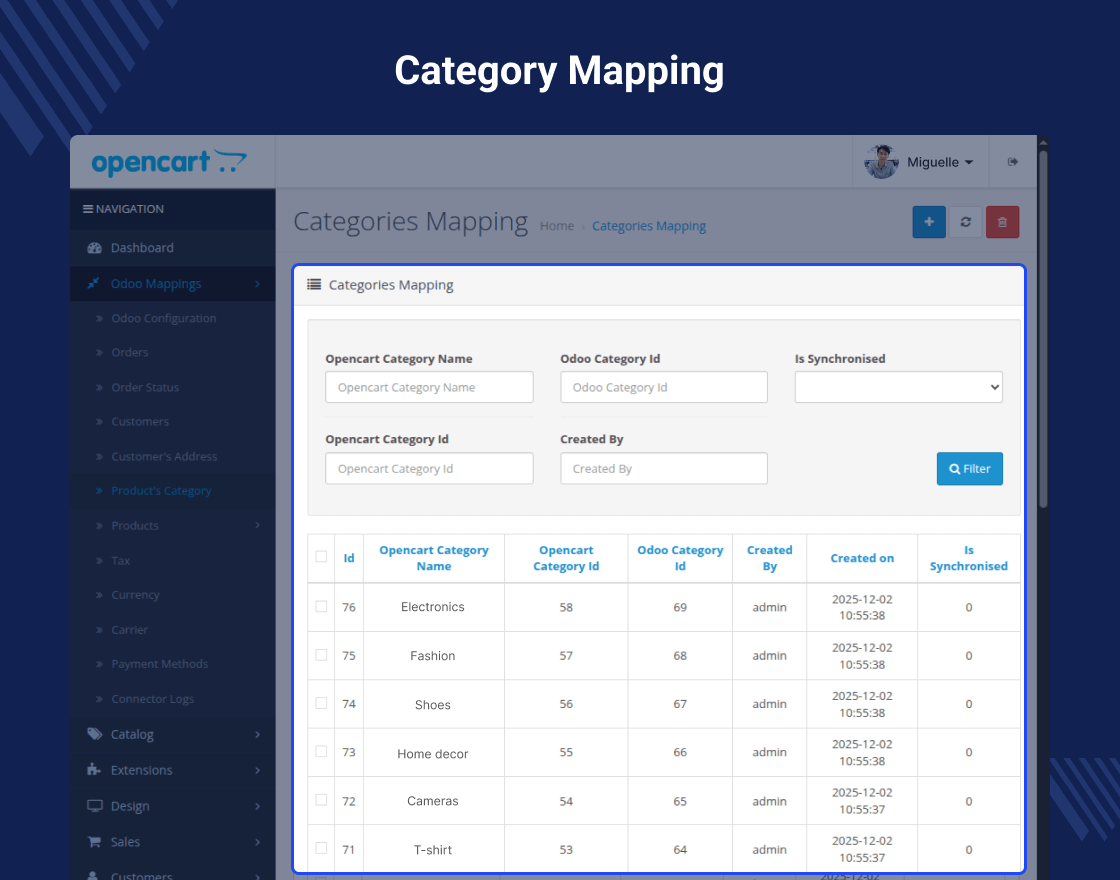Click the Sales cart icon
This screenshot has width=1120, height=880.
[94, 841]
